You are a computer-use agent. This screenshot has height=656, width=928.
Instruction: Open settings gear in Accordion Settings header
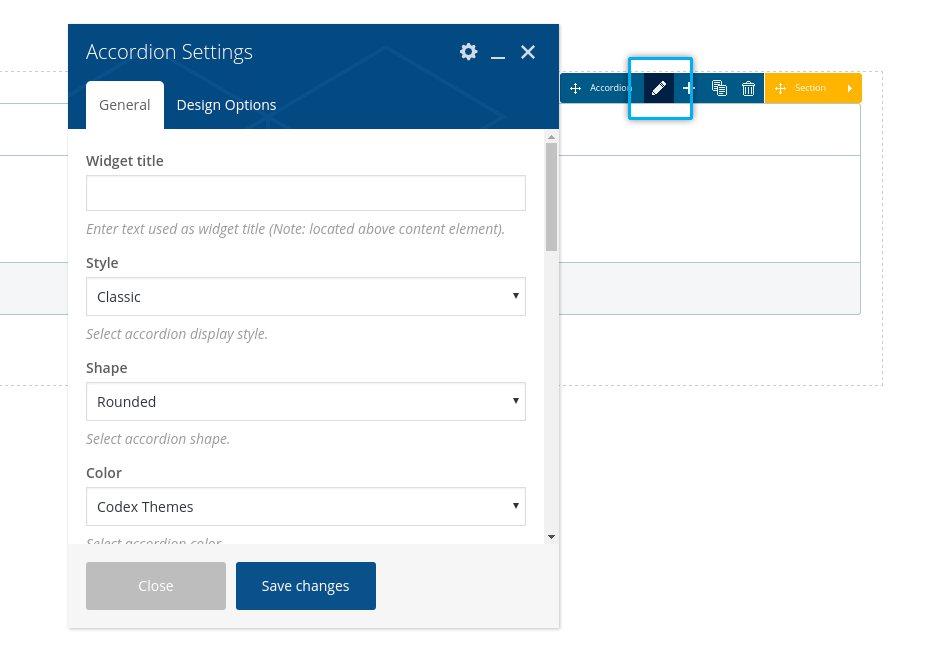(x=468, y=52)
